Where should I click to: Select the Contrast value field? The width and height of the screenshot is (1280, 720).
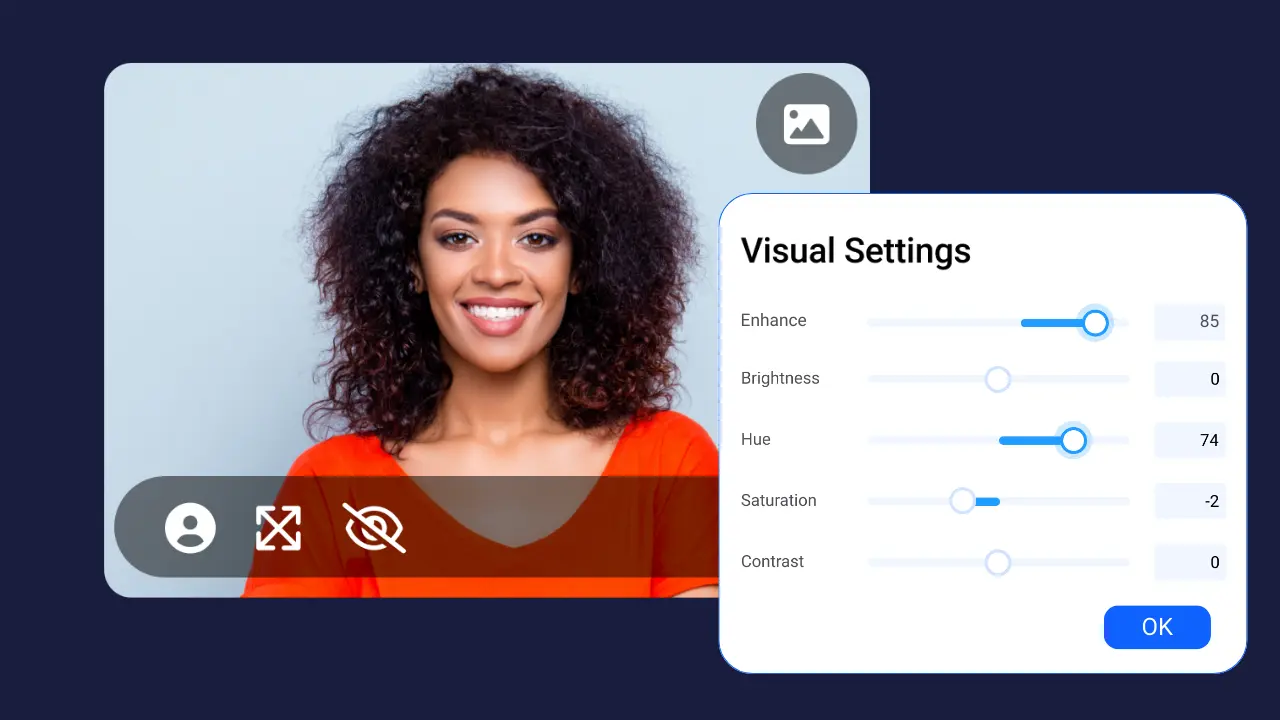[1189, 562]
